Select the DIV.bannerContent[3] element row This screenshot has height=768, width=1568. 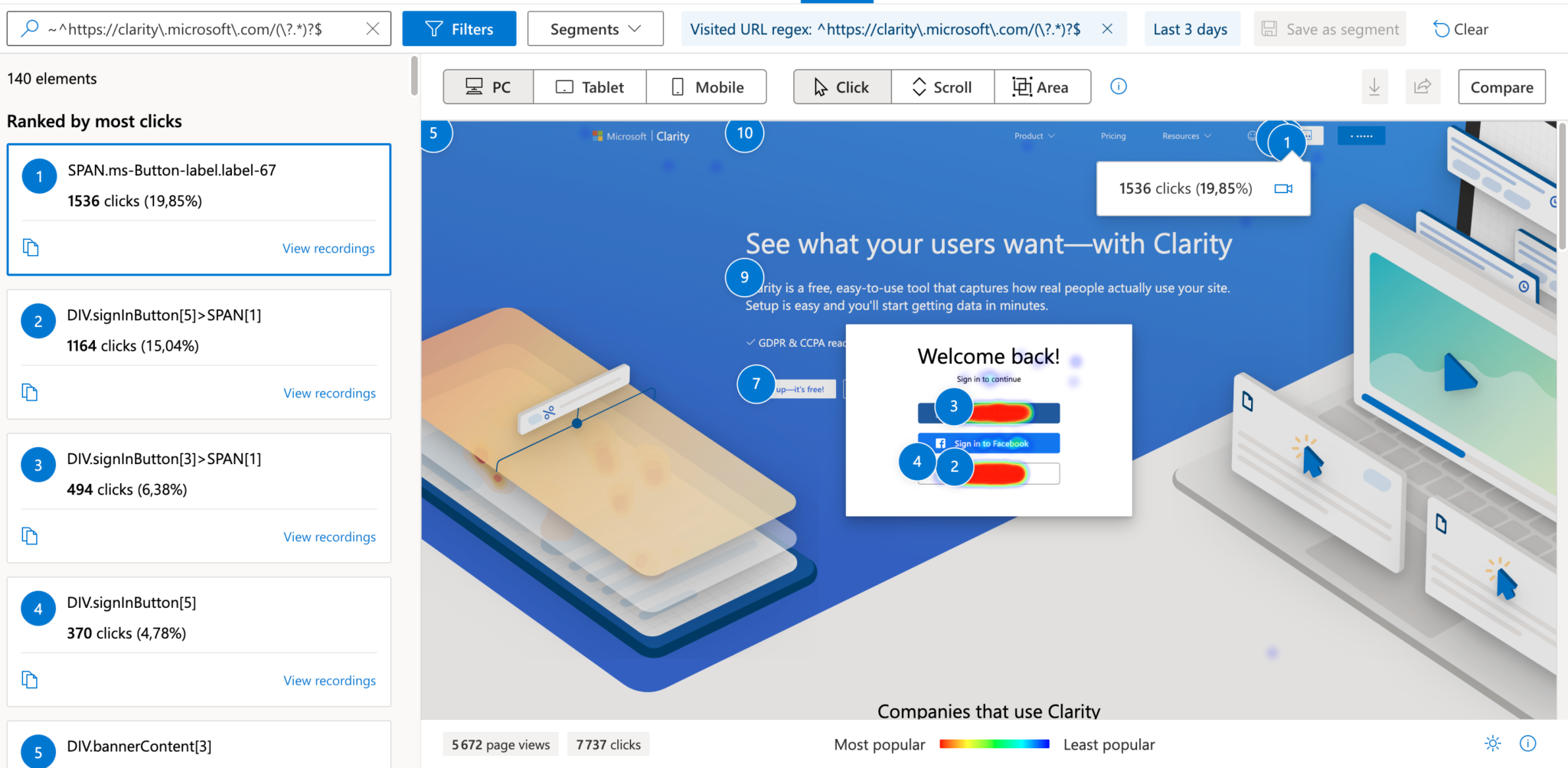(x=199, y=746)
